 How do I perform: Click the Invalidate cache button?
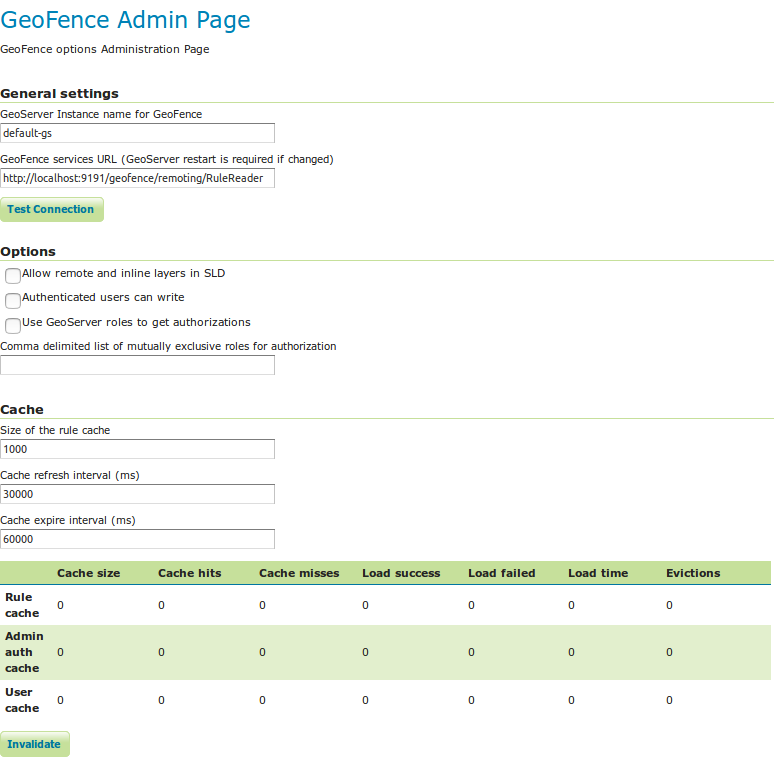pos(34,744)
